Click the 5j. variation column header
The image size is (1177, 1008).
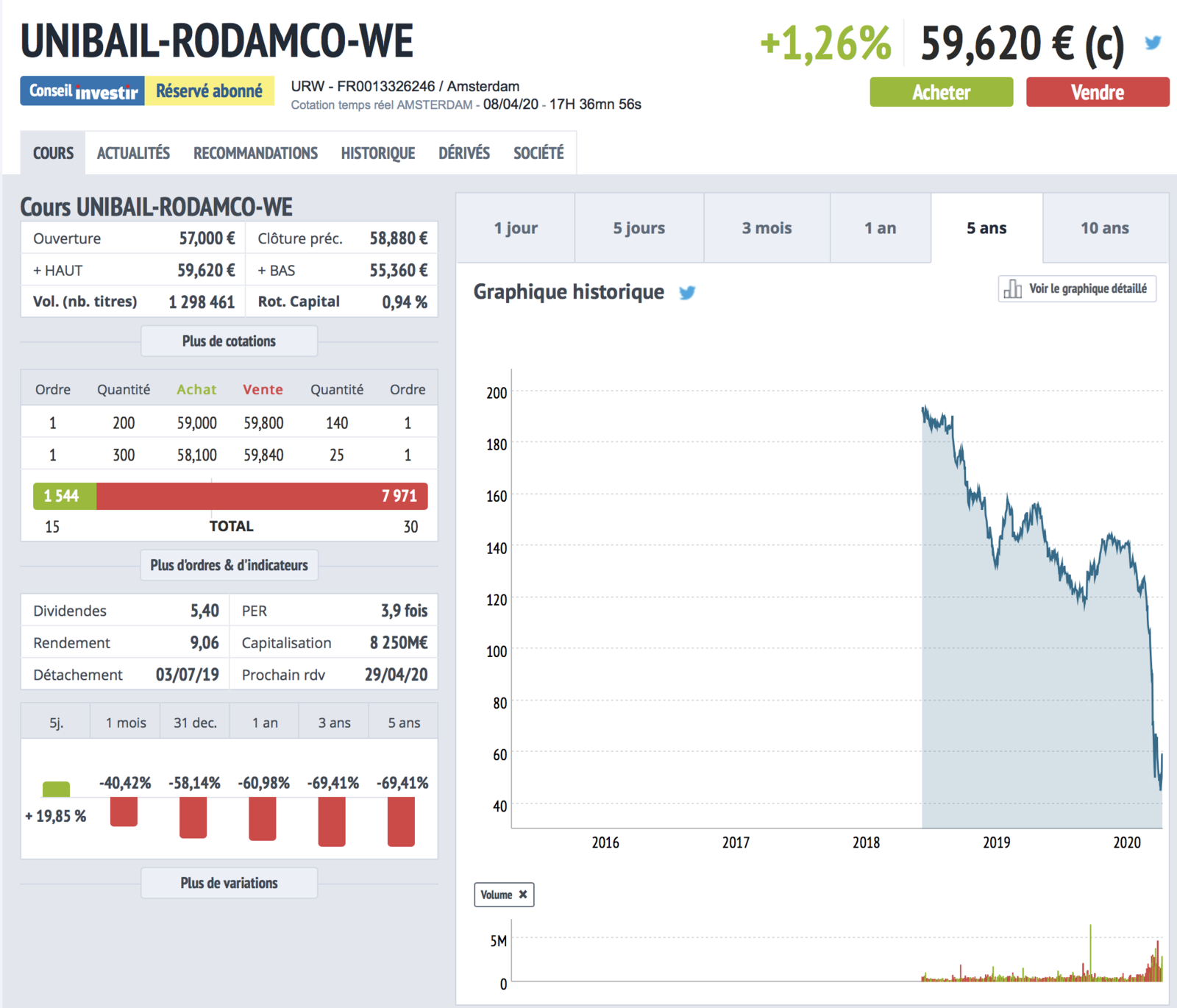pos(56,723)
